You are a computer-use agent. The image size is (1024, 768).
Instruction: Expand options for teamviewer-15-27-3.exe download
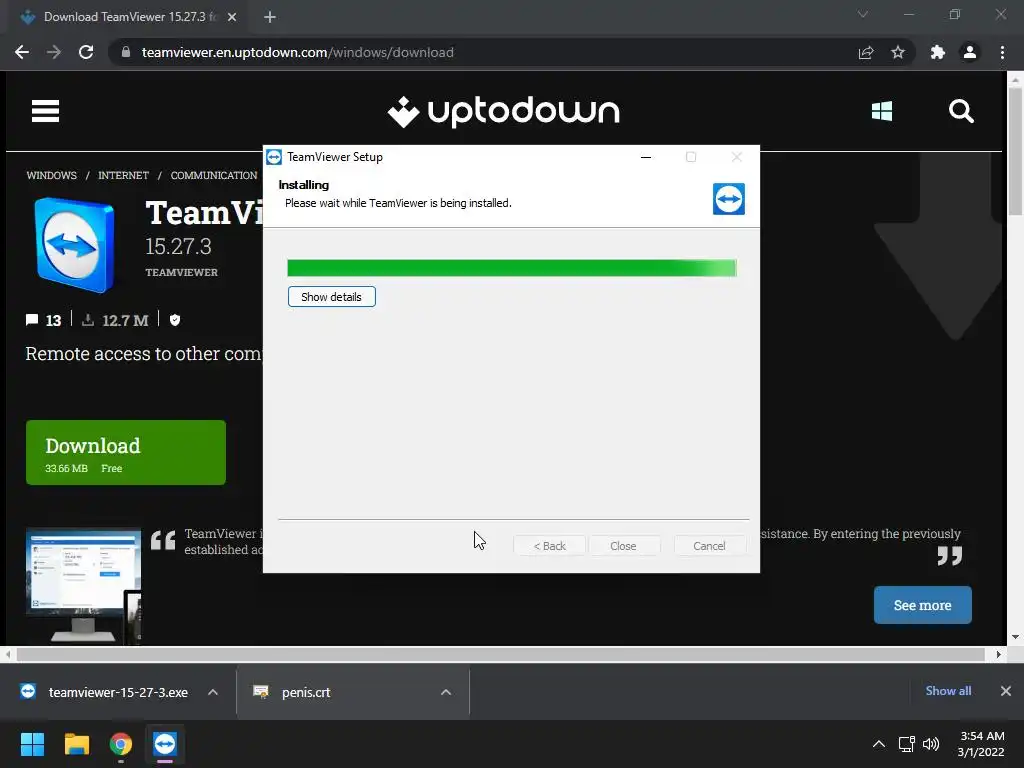(213, 692)
